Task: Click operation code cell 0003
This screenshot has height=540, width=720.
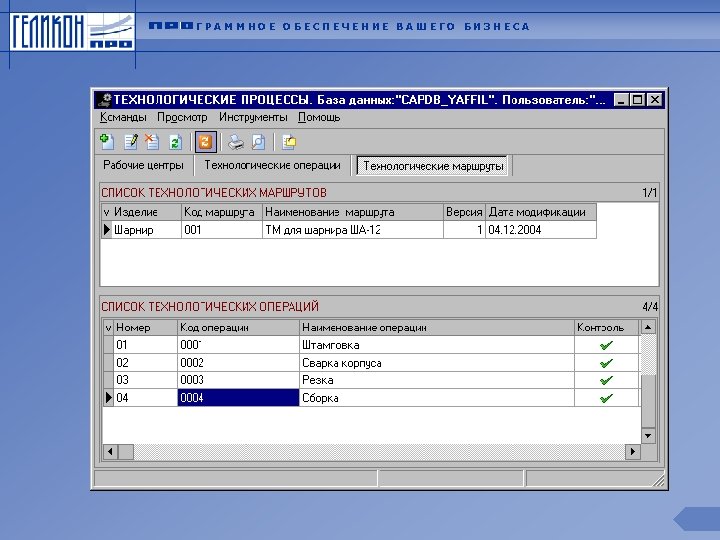Action: coord(238,380)
